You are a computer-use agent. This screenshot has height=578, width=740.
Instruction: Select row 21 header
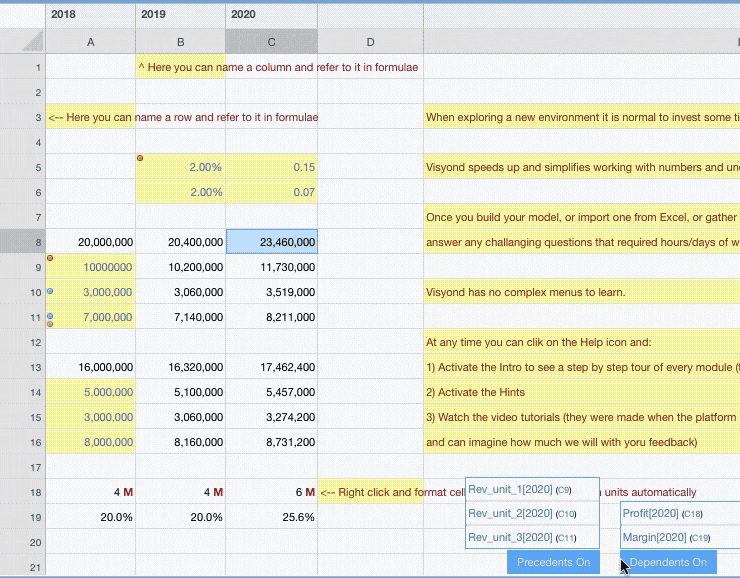23,566
